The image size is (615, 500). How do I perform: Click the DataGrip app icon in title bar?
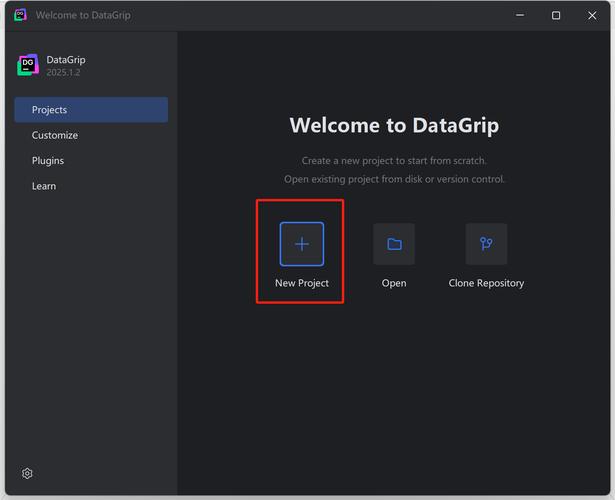(x=20, y=15)
